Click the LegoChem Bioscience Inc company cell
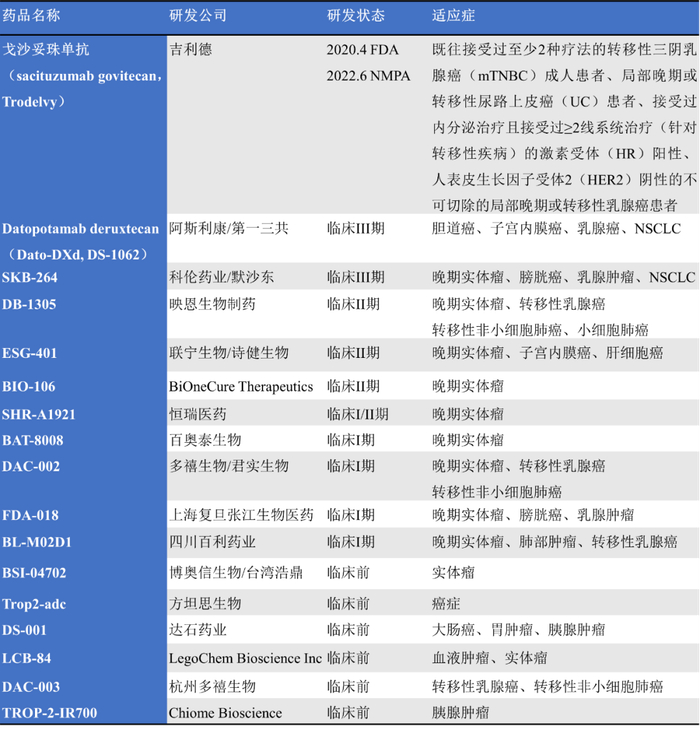Image resolution: width=700 pixels, height=730 pixels. pyautogui.click(x=245, y=658)
